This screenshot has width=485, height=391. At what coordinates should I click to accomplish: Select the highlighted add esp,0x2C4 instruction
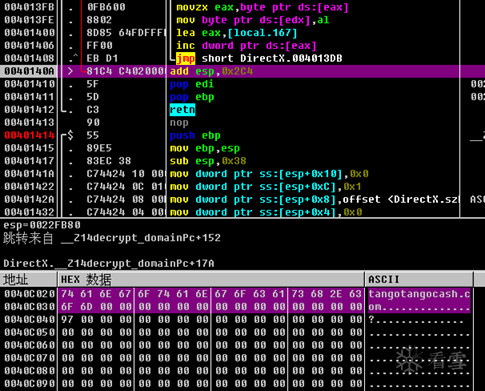211,71
